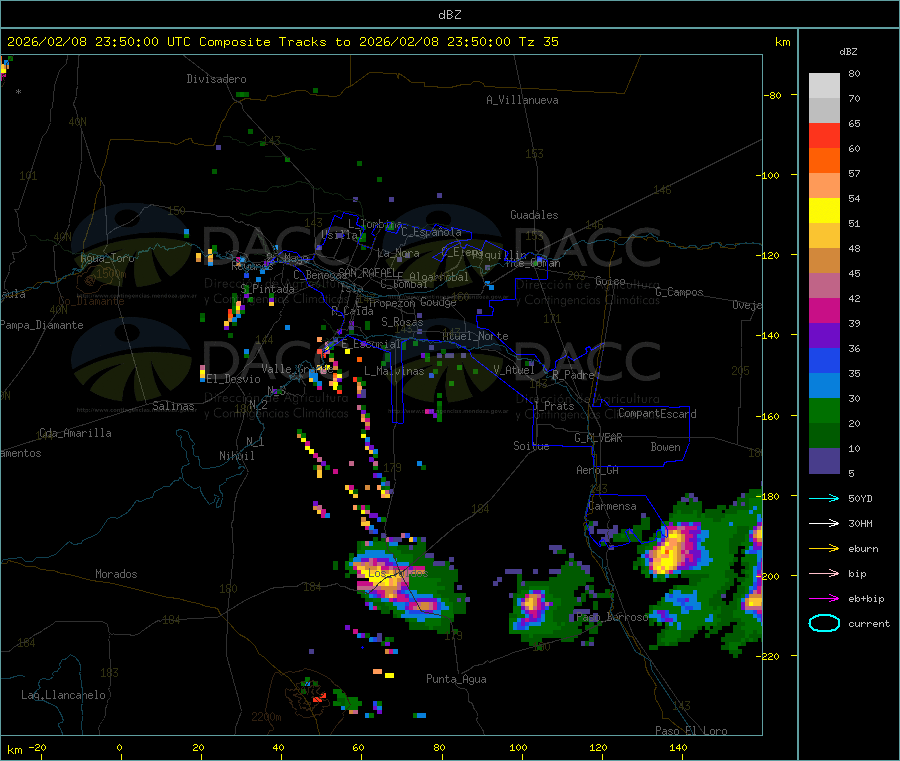Click the cyan 'current' ellipse legend icon
Image resolution: width=900 pixels, height=761 pixels.
pos(824,623)
